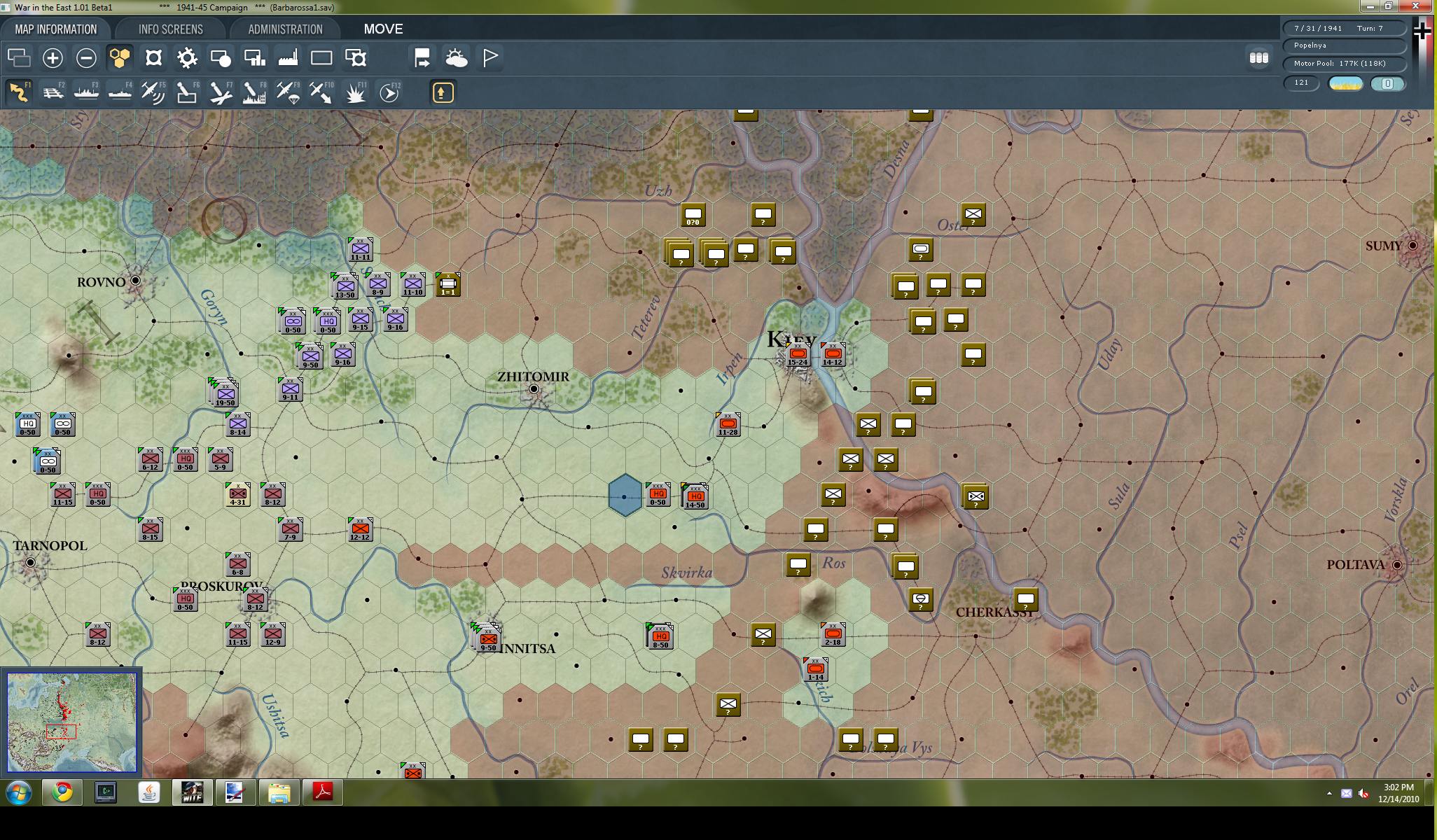Switch to the ADMINISTRATION tab
Image resolution: width=1437 pixels, height=840 pixels.
point(285,29)
